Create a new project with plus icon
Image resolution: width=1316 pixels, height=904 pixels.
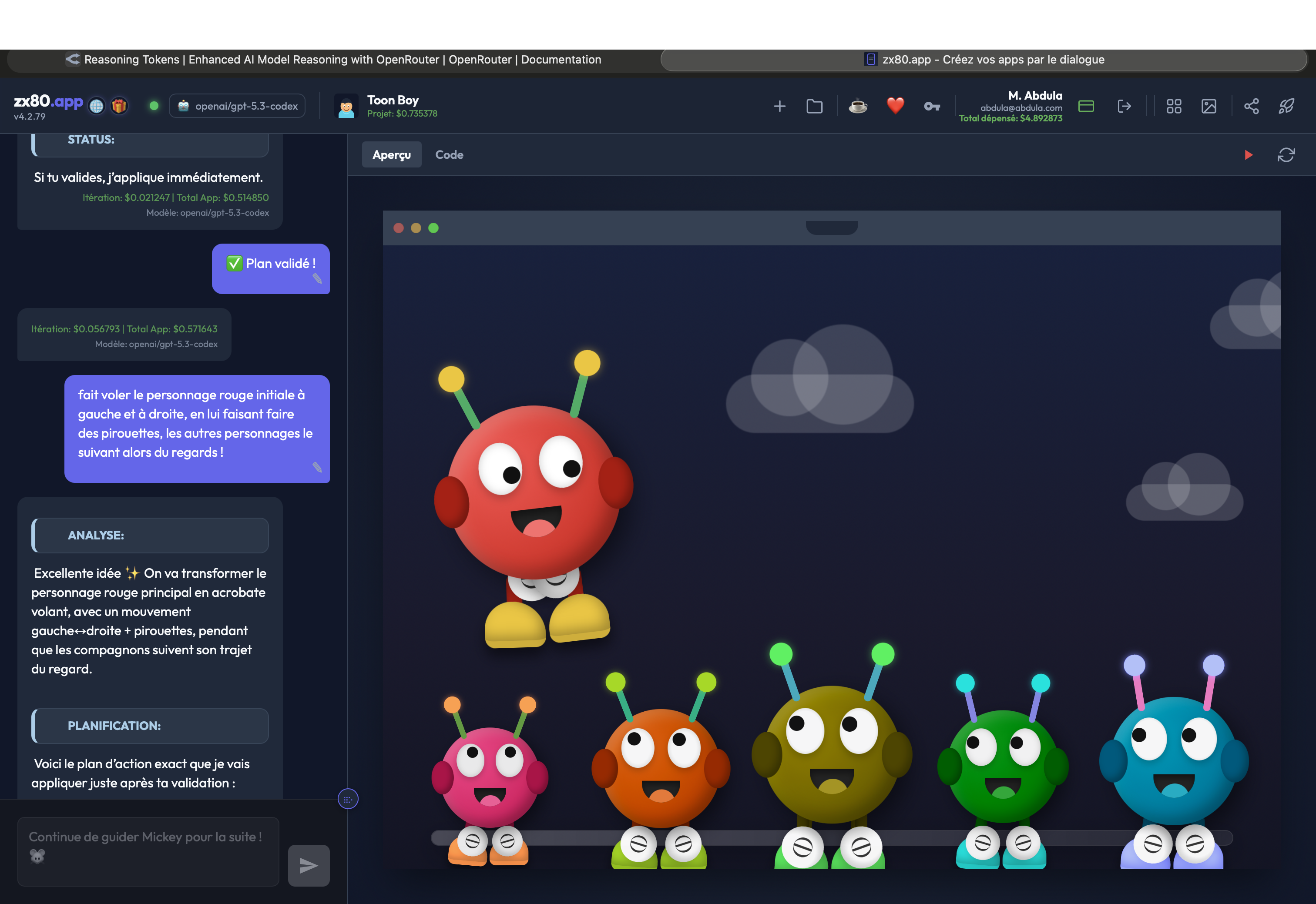pos(779,106)
